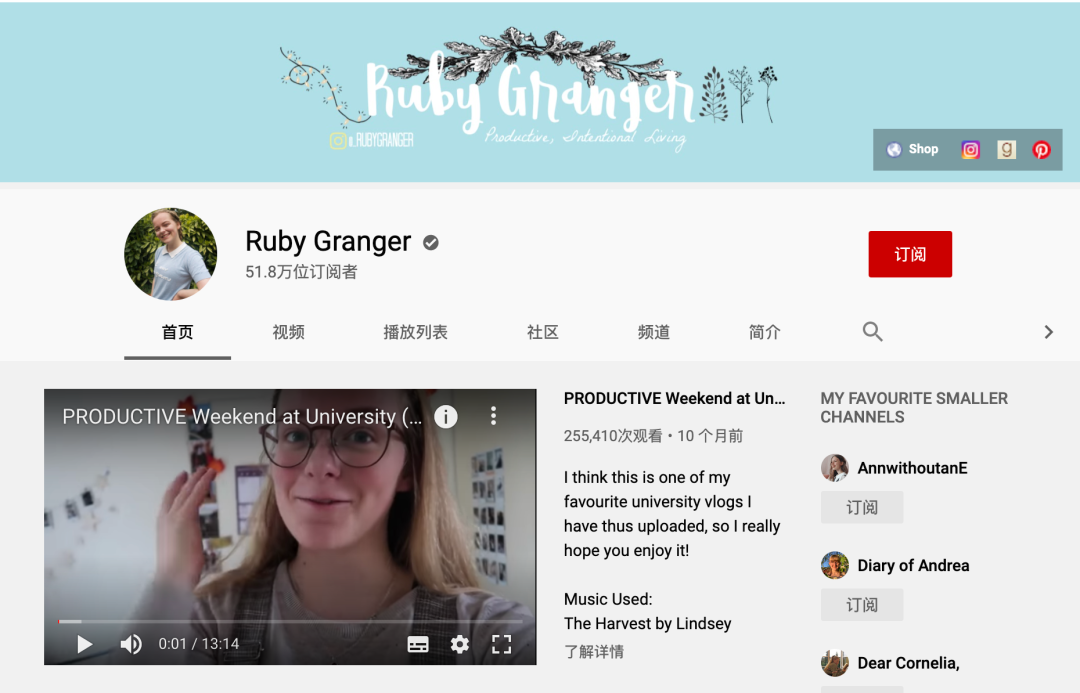This screenshot has width=1080, height=693.
Task: Click the 255,410次观看 view count
Action: pos(612,436)
